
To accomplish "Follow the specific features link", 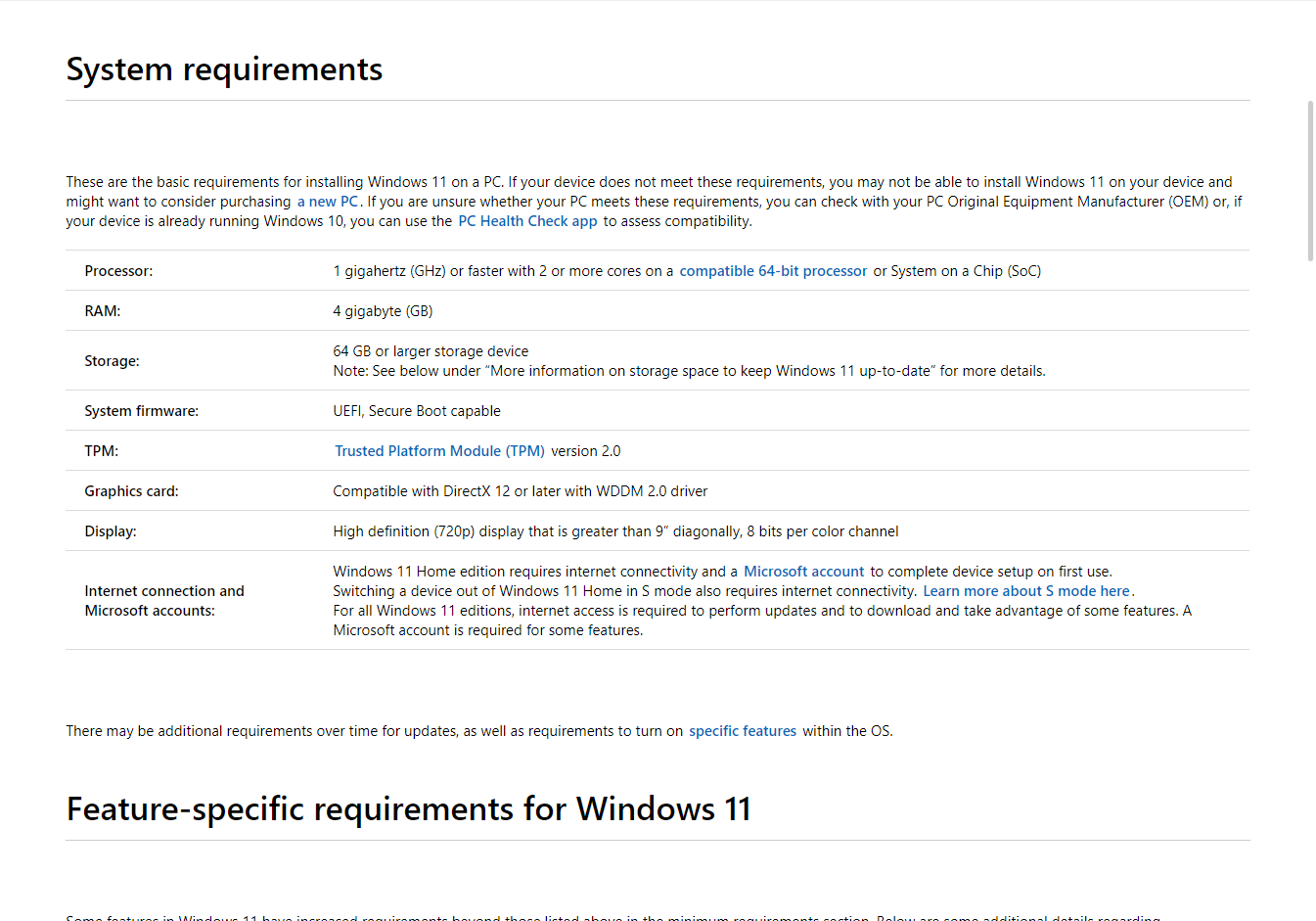I will click(743, 731).
